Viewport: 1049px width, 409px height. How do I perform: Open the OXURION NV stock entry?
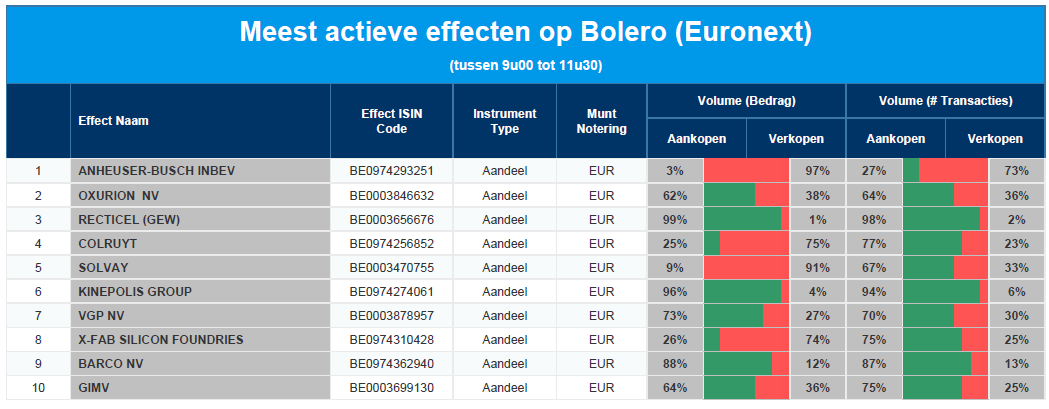pos(118,195)
